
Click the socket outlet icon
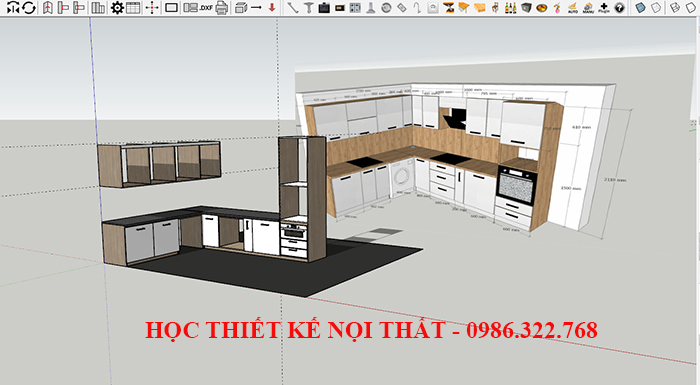[x=433, y=7]
